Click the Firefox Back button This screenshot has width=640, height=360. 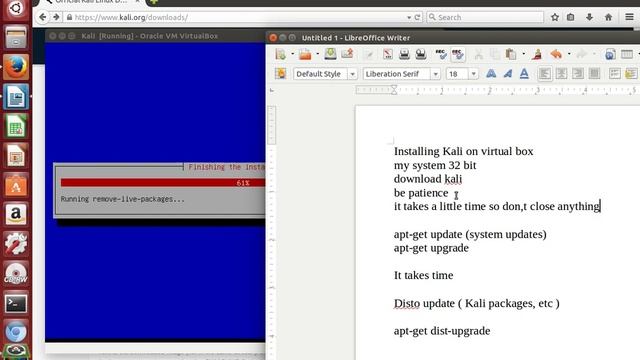(x=42, y=17)
